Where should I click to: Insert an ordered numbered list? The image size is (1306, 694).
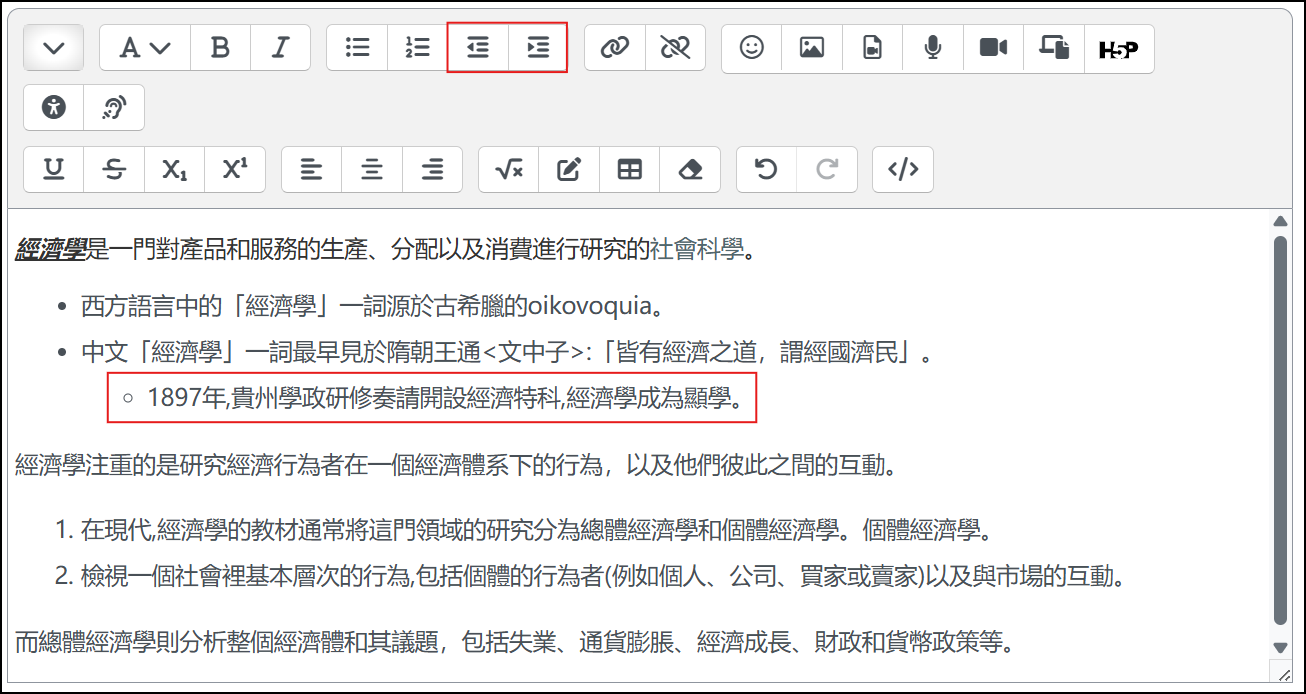click(417, 48)
